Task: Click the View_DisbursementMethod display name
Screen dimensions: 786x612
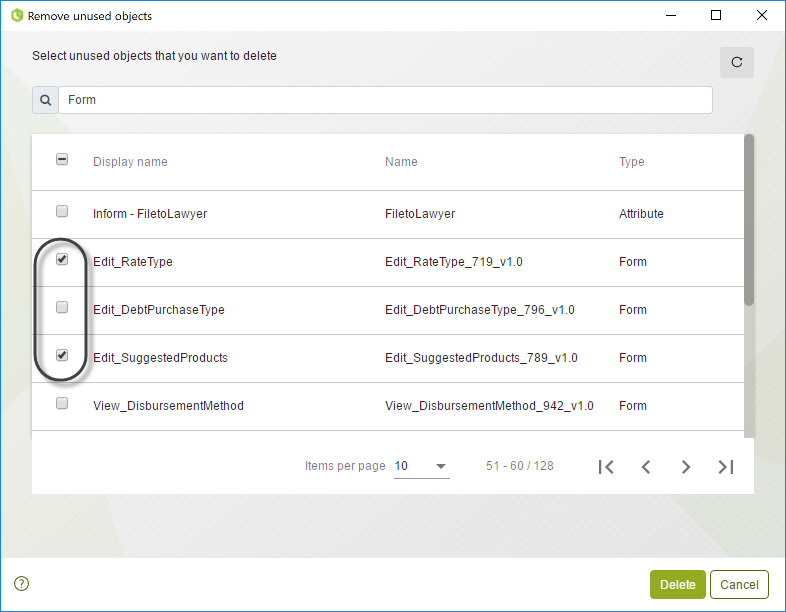Action: click(x=168, y=406)
